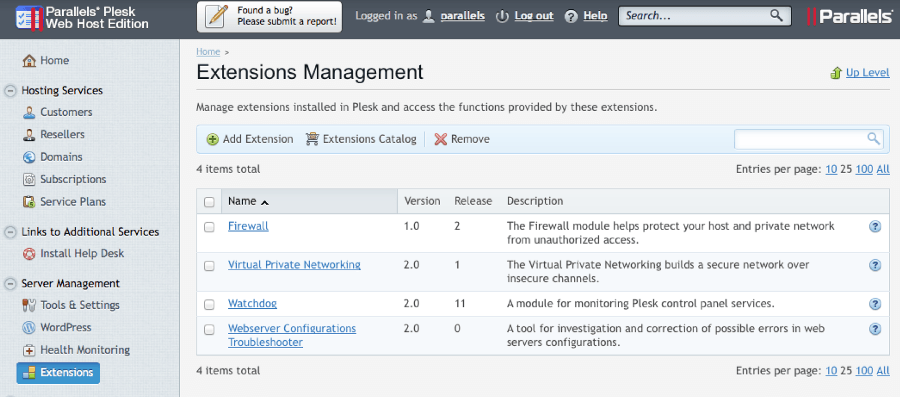This screenshot has height=397, width=900.
Task: Show All entries using top pager
Action: click(883, 169)
